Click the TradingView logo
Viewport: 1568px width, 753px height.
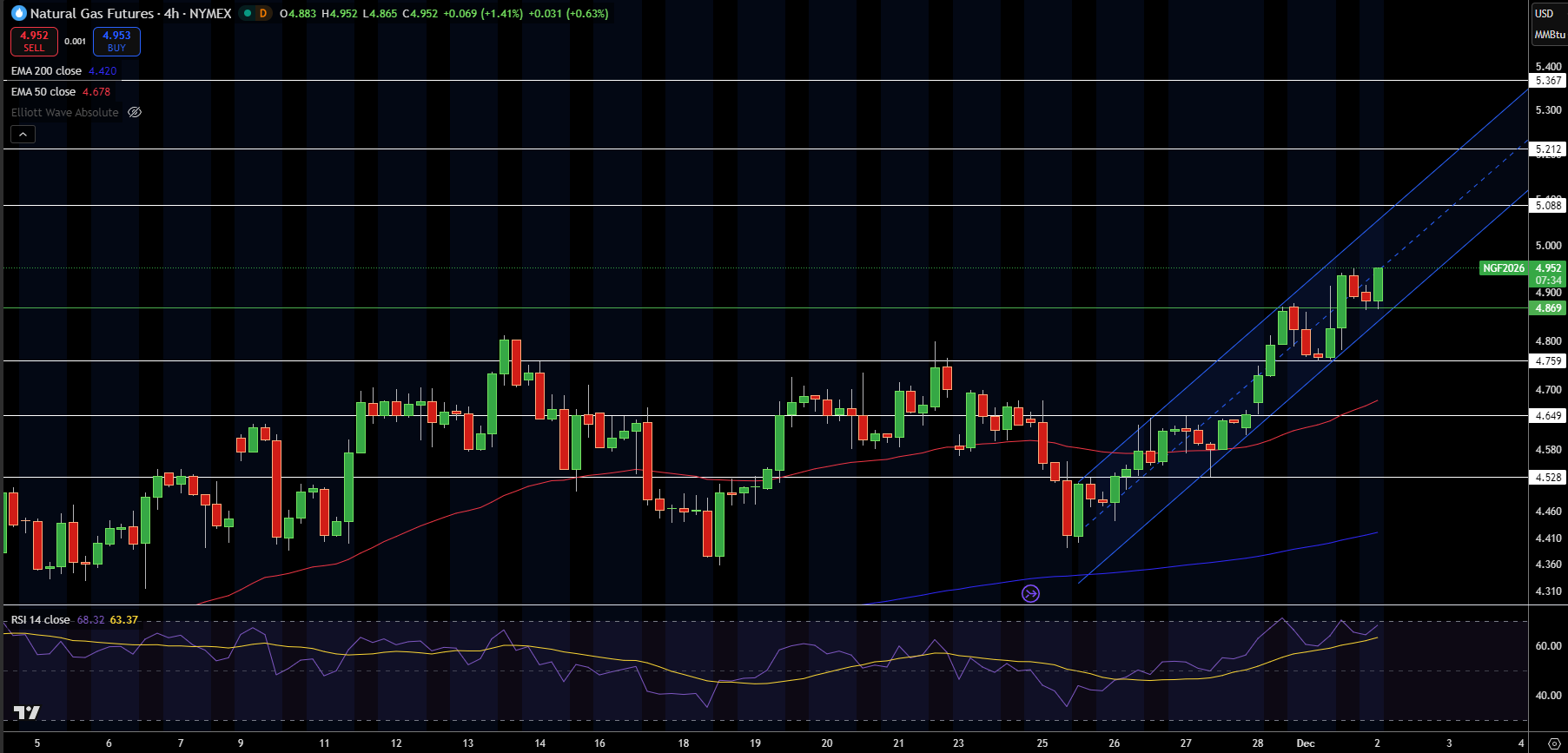click(27, 712)
